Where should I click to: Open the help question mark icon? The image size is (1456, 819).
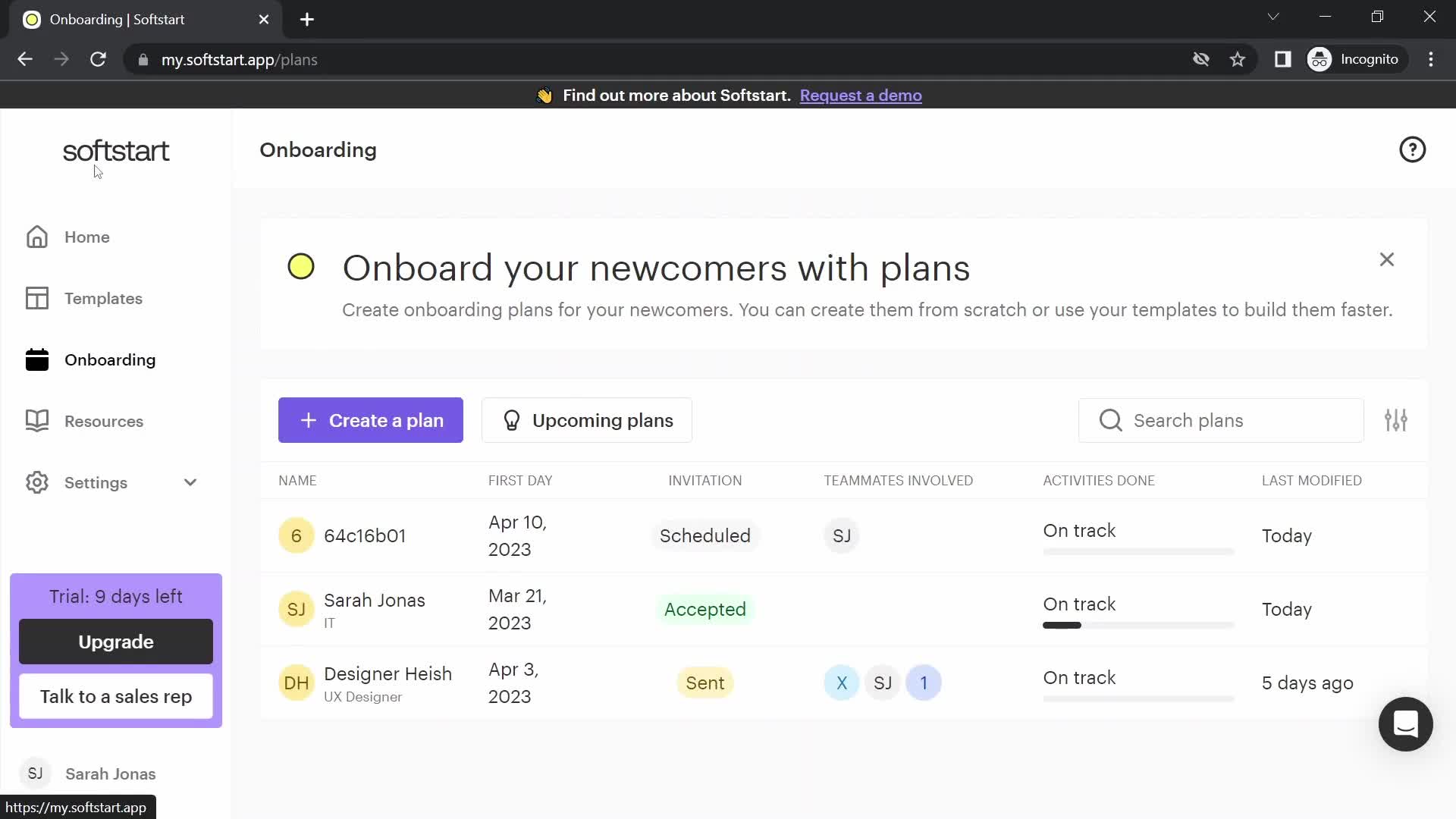pyautogui.click(x=1412, y=150)
